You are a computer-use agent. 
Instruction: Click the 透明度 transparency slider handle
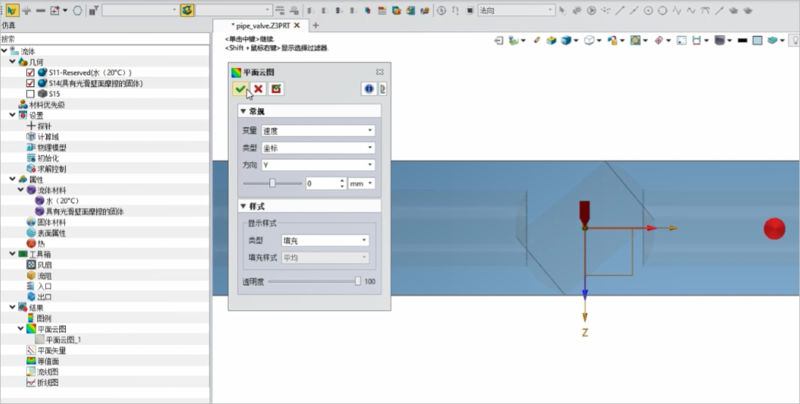pos(357,281)
